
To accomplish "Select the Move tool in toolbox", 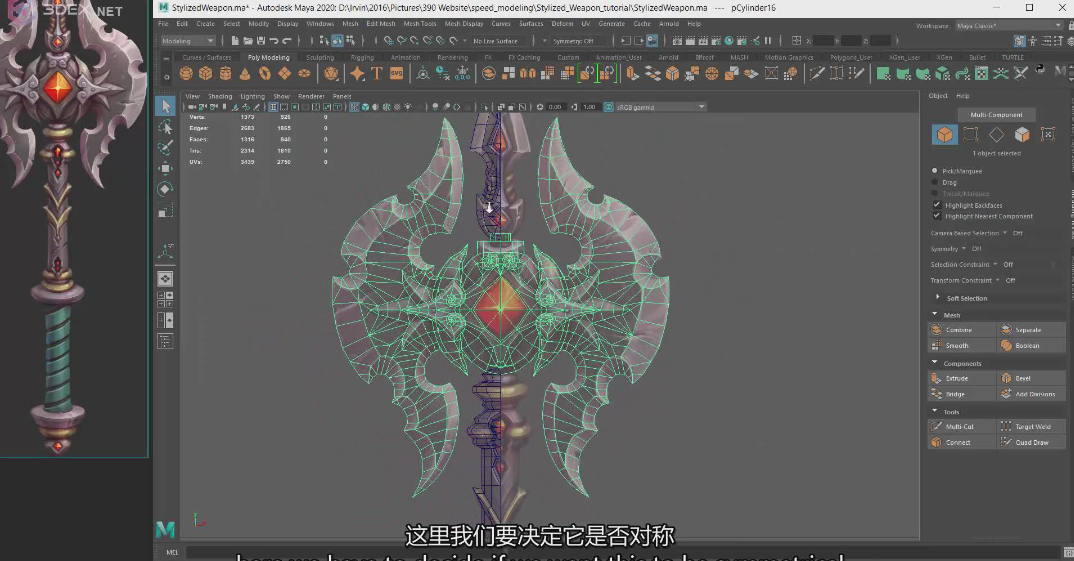I will pyautogui.click(x=165, y=169).
